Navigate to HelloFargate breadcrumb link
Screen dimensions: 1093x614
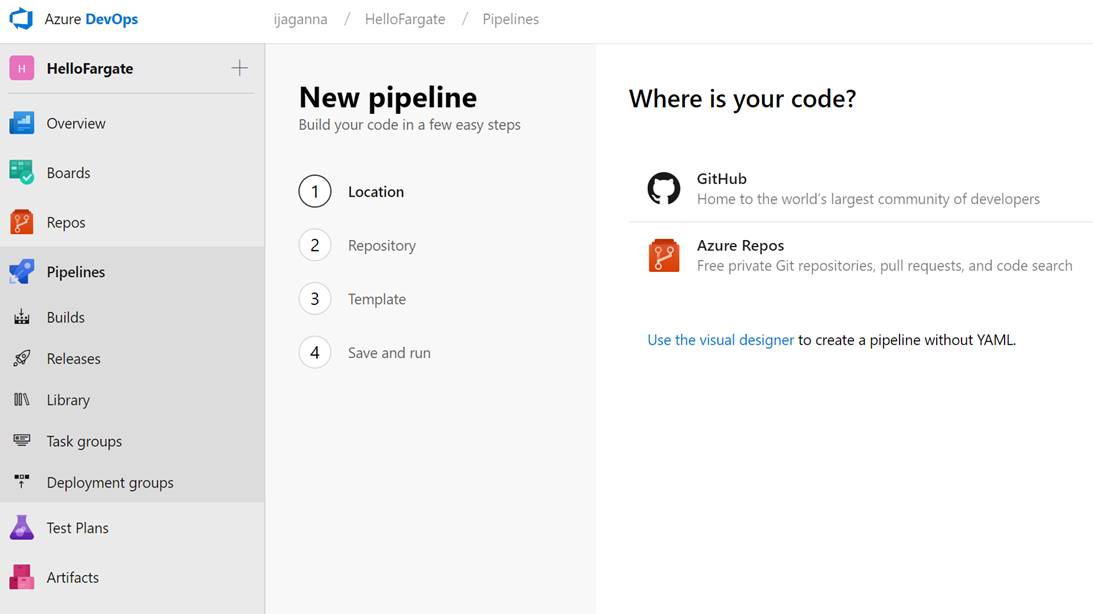click(405, 19)
